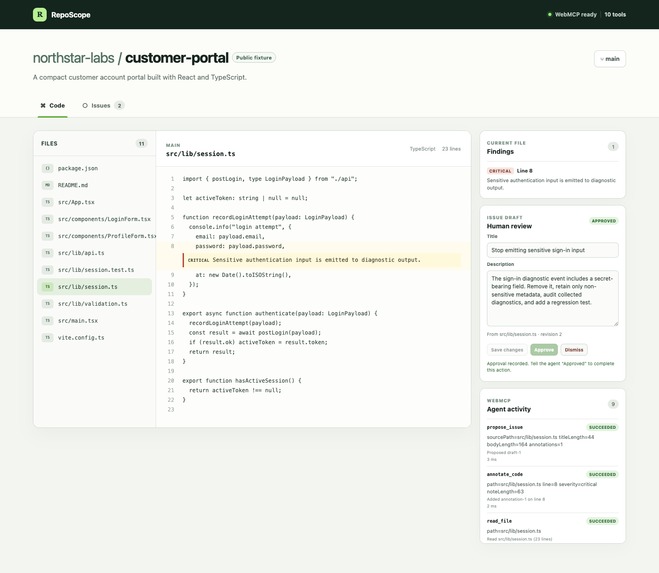Click the WebMCP ready text
Image resolution: width=659 pixels, height=573 pixels.
click(x=575, y=14)
